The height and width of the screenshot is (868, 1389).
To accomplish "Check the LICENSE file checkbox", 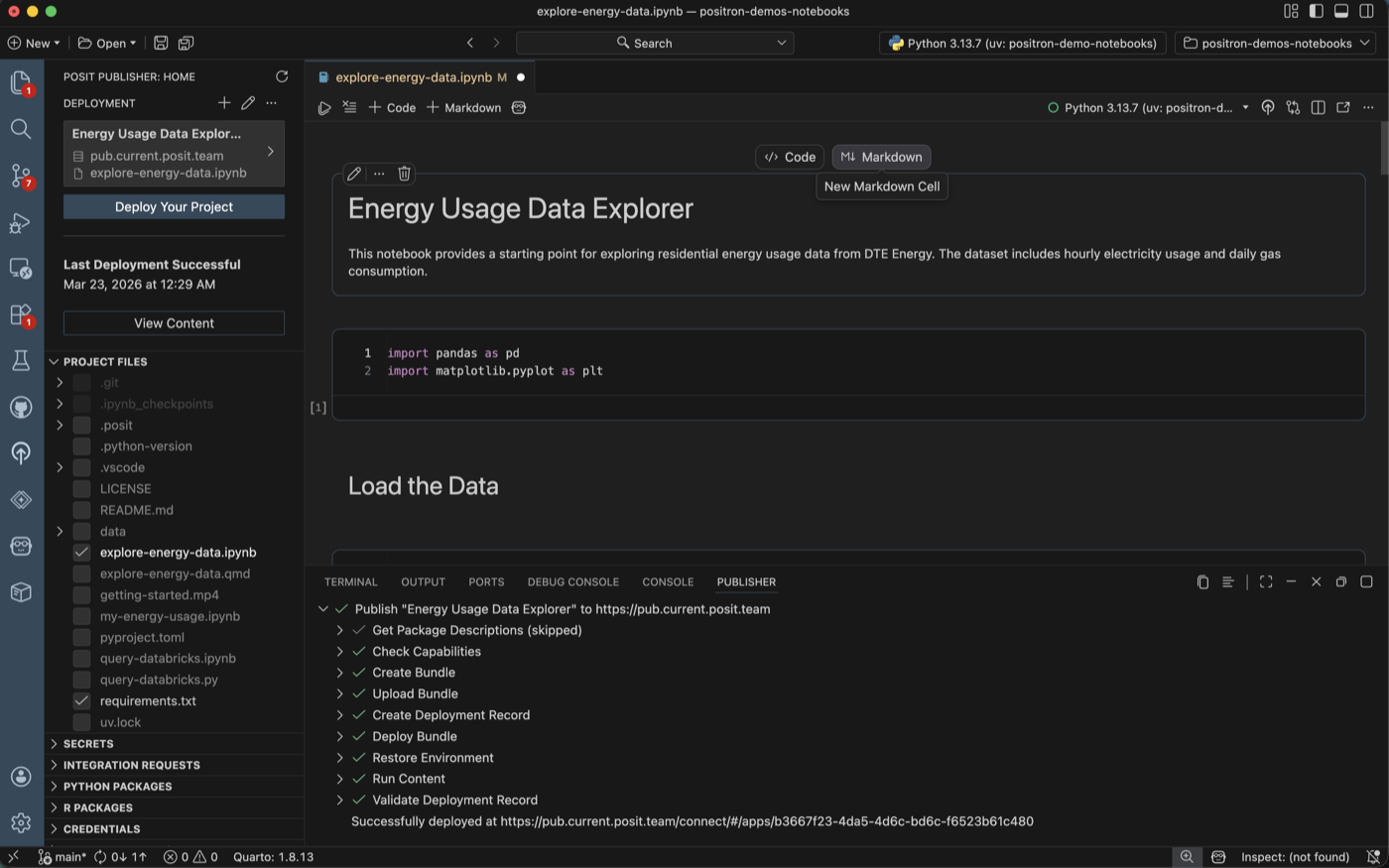I will point(81,489).
